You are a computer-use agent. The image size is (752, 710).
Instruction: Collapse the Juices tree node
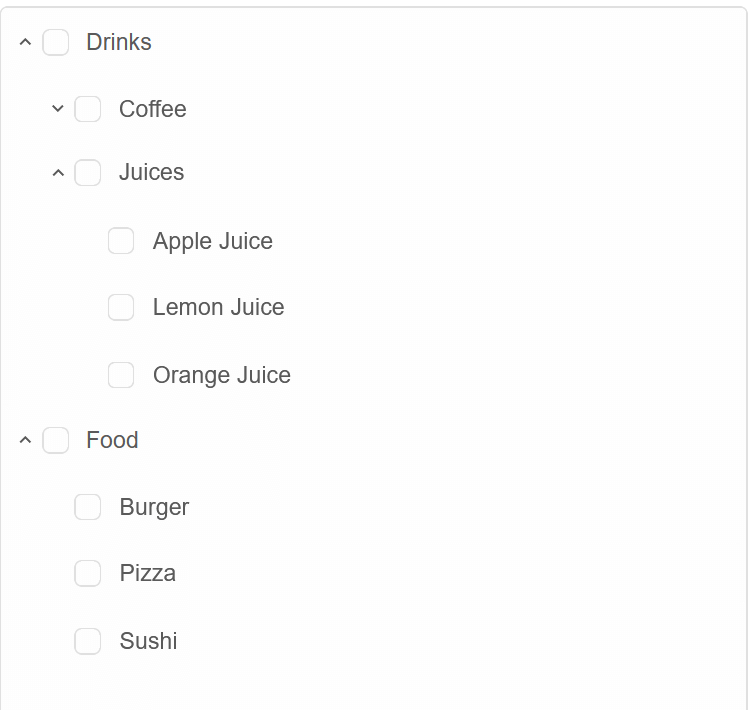coord(58,173)
